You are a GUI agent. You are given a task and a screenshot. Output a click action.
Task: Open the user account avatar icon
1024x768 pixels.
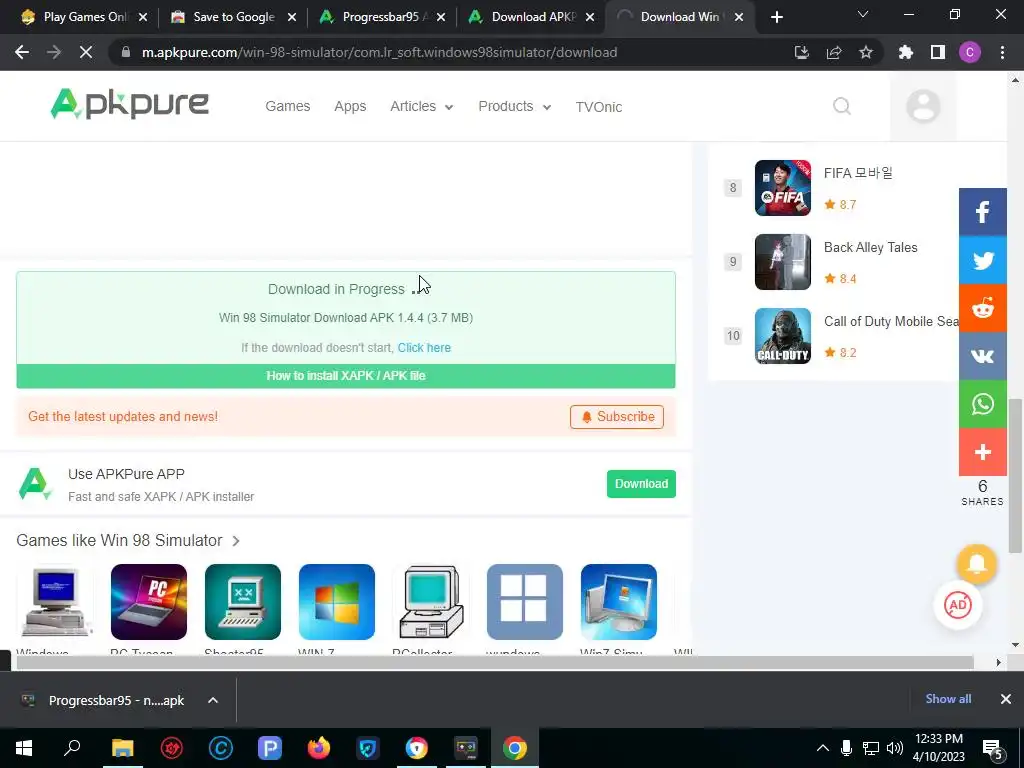click(923, 106)
